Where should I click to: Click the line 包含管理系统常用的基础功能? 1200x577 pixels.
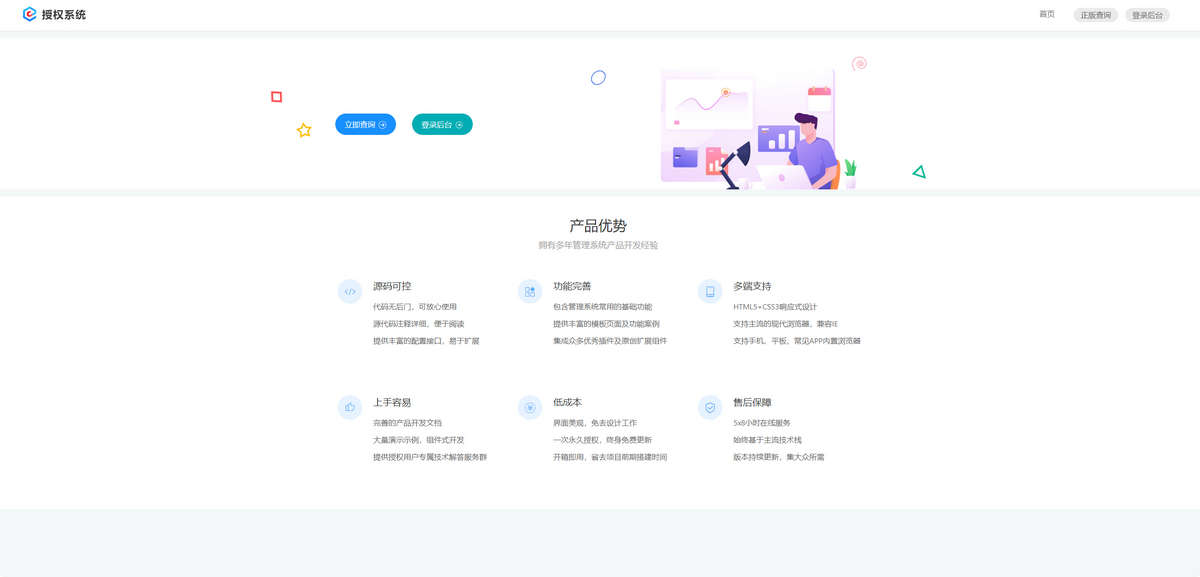(x=602, y=307)
